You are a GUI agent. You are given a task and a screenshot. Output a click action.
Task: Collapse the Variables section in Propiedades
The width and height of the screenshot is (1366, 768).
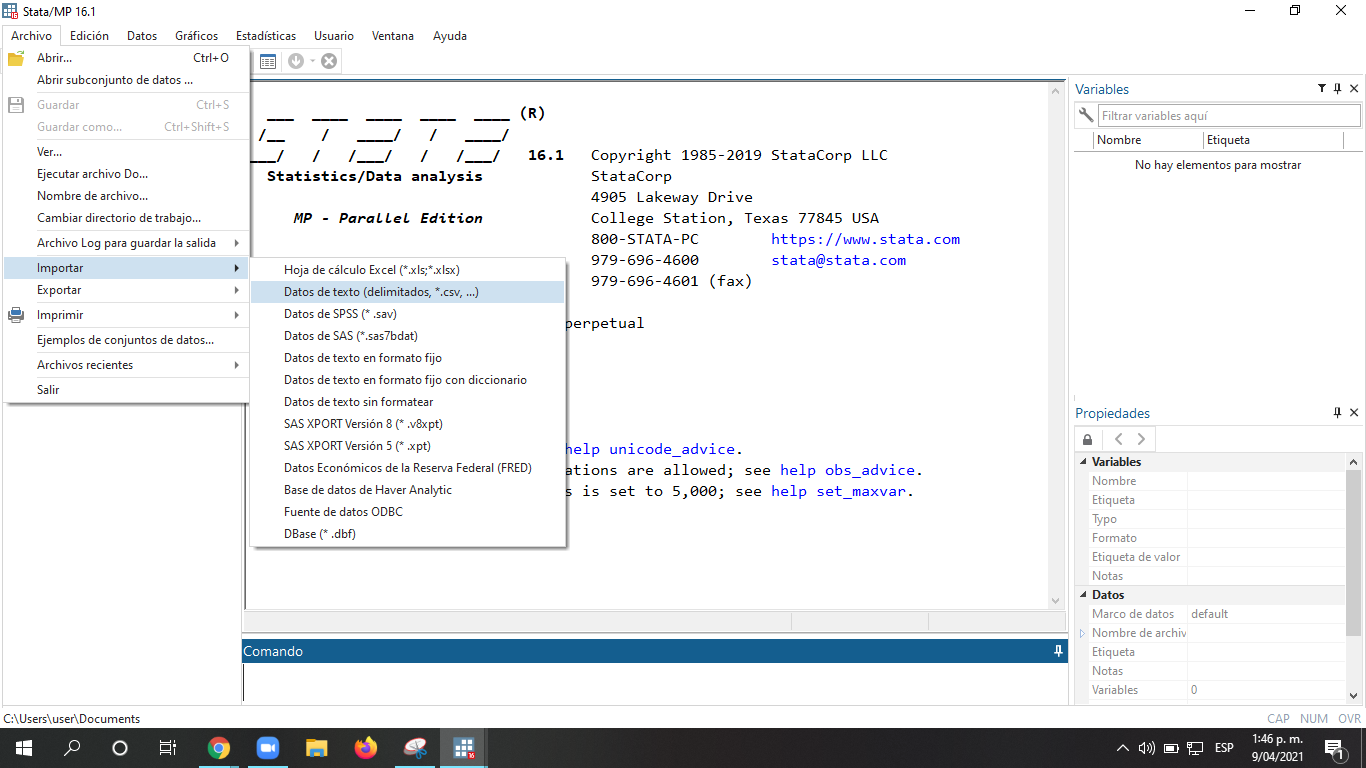pos(1082,462)
